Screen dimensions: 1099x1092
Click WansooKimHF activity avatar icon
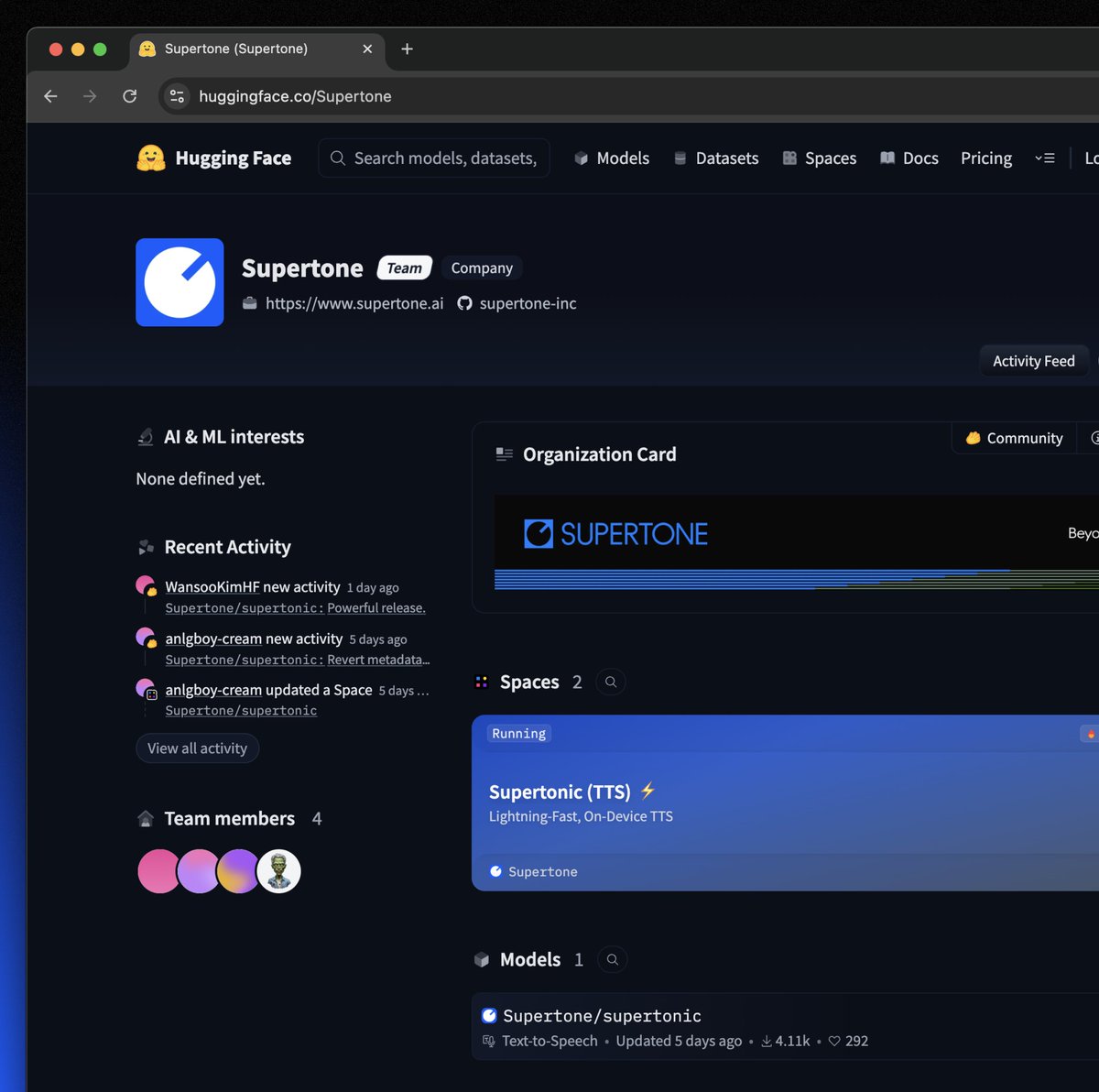coord(146,585)
